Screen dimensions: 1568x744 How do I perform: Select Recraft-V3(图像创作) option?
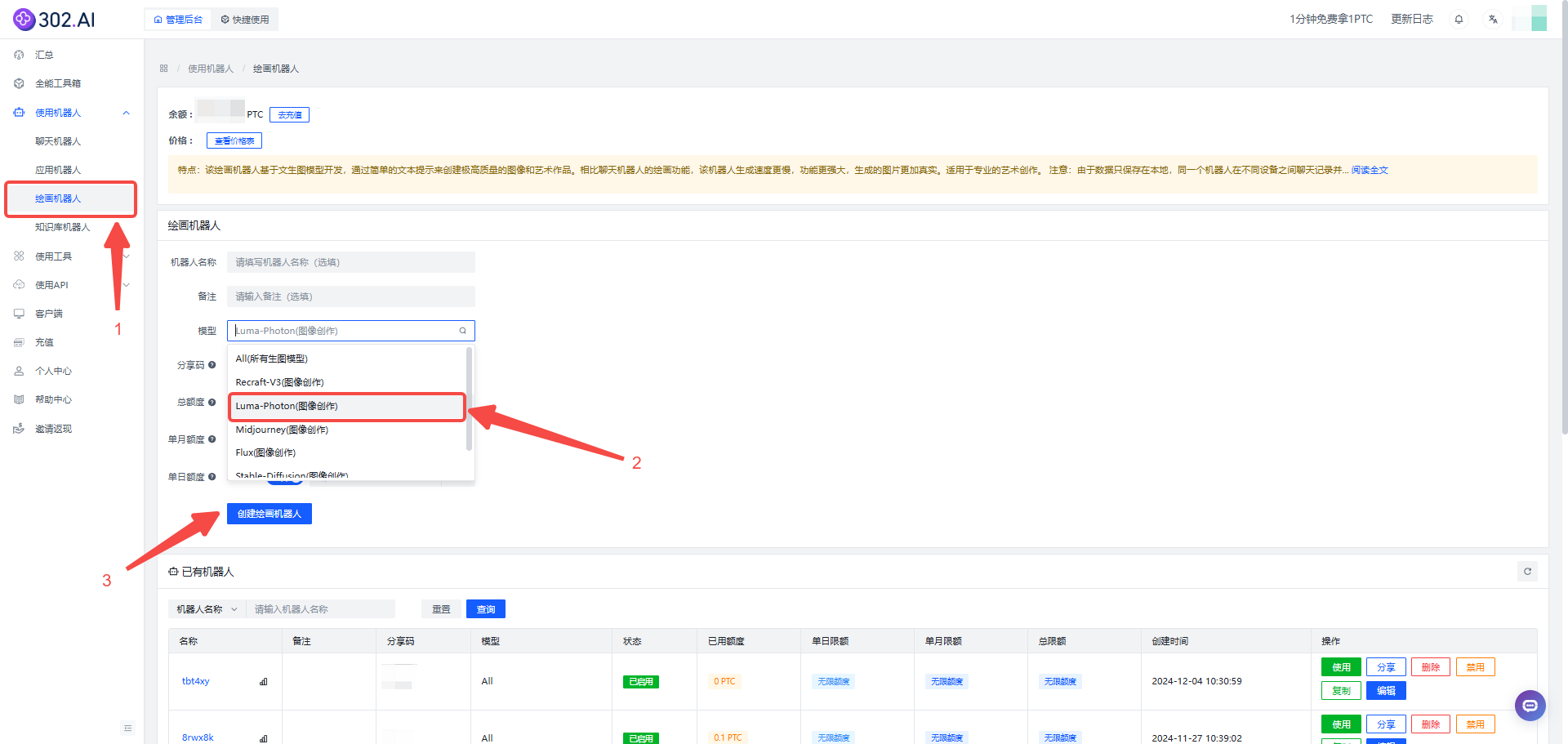(346, 382)
